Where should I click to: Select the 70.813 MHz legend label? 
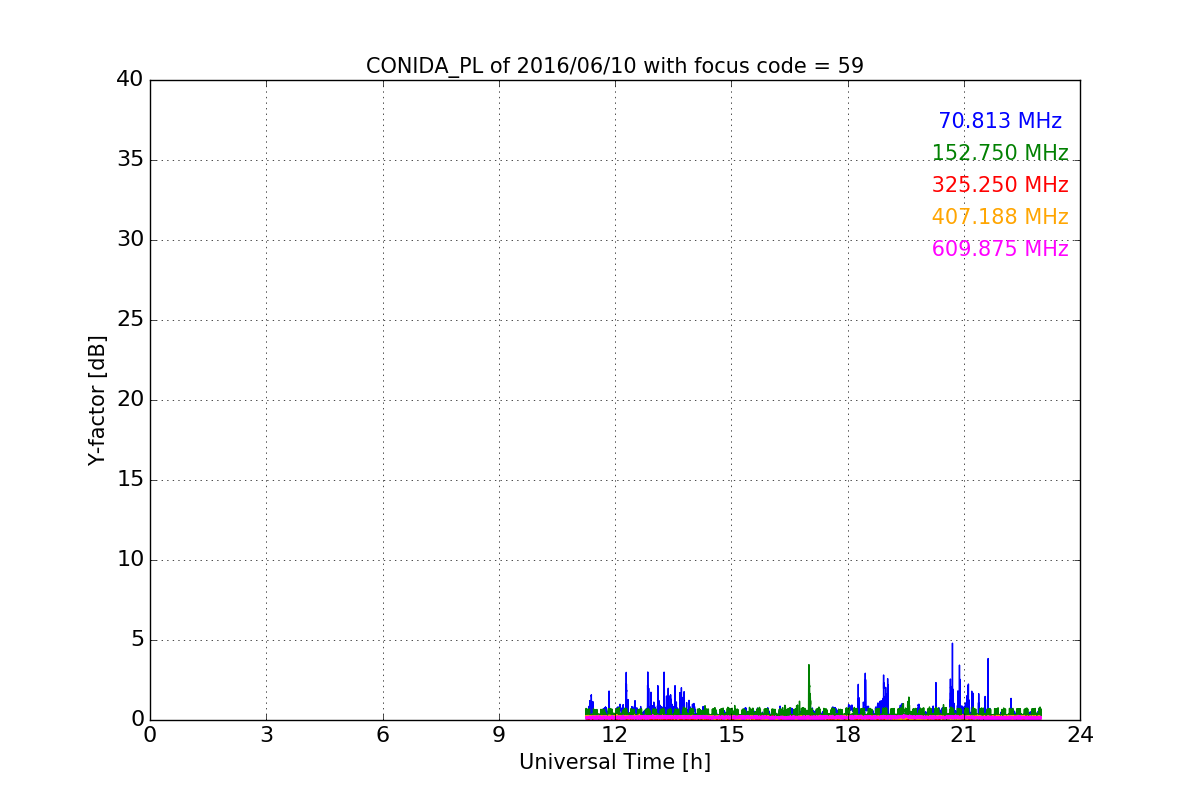click(x=1000, y=121)
